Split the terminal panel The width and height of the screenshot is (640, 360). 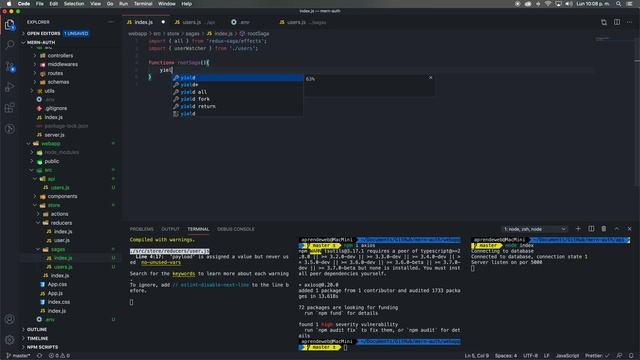click(591, 229)
